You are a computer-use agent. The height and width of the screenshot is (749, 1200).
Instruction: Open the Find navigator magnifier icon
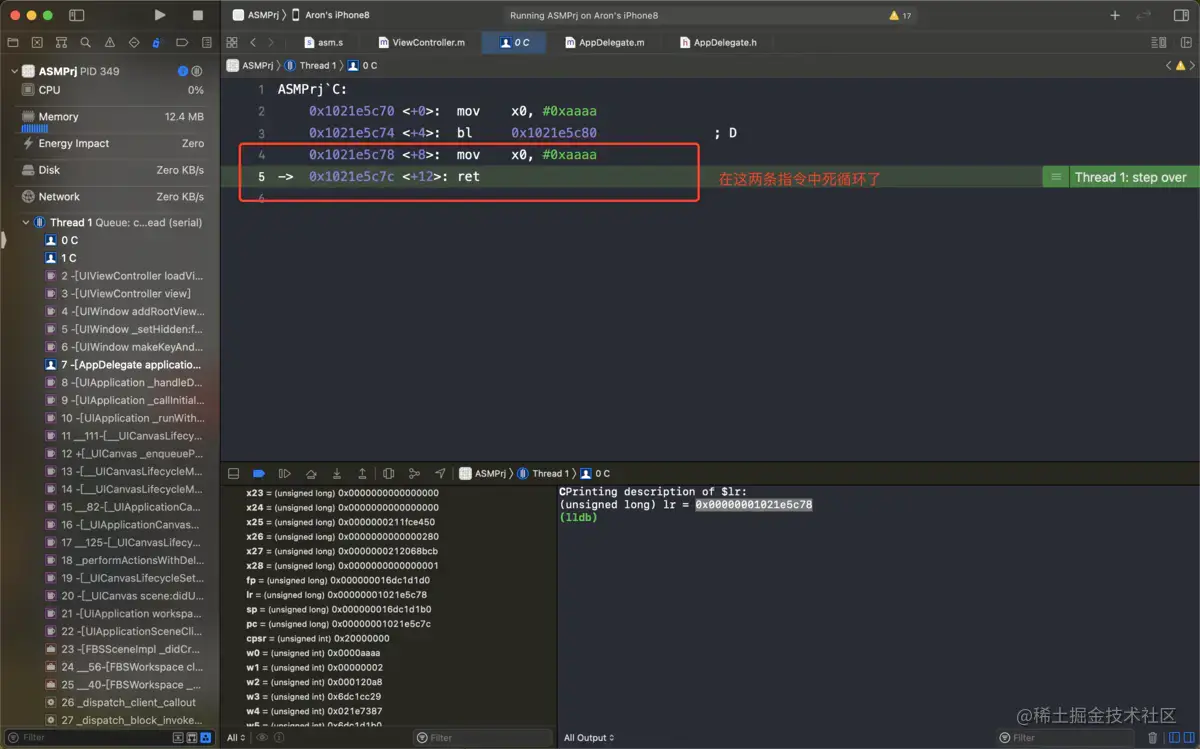tap(85, 43)
